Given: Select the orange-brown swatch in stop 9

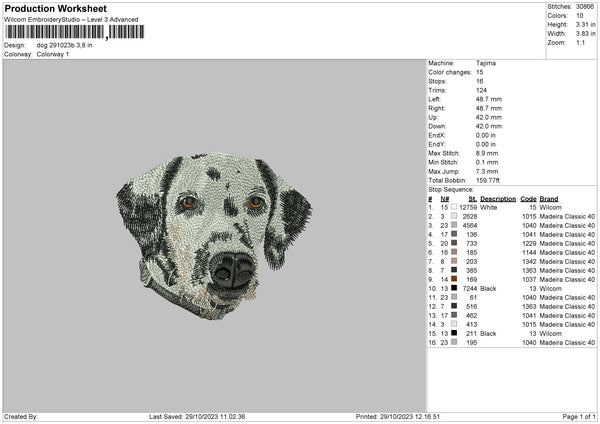Looking at the screenshot, I should coord(455,279).
